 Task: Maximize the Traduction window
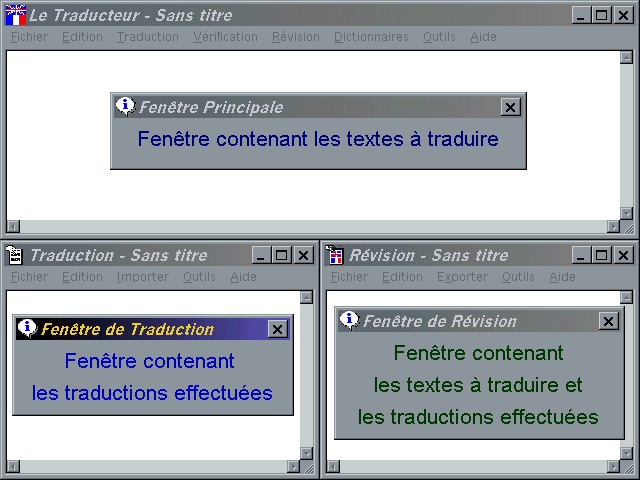pos(281,256)
